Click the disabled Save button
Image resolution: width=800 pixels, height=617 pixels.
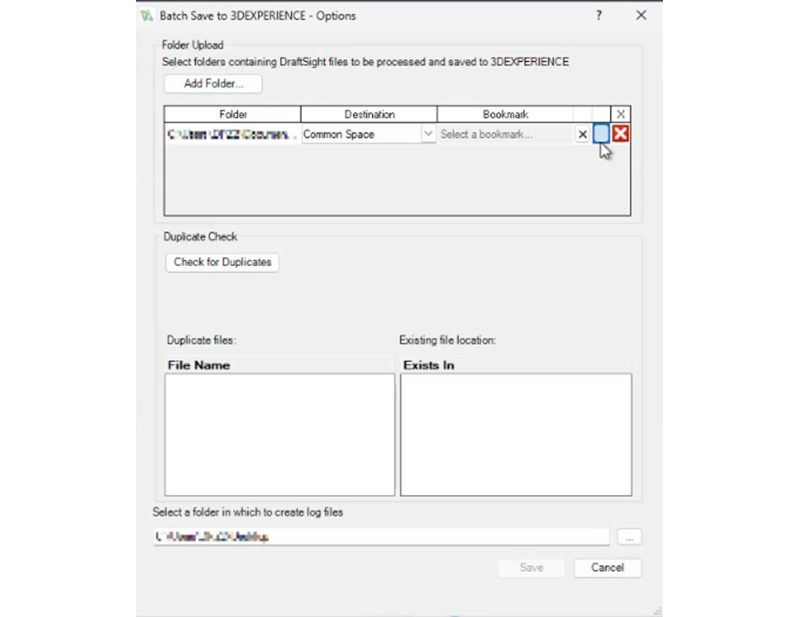[532, 567]
